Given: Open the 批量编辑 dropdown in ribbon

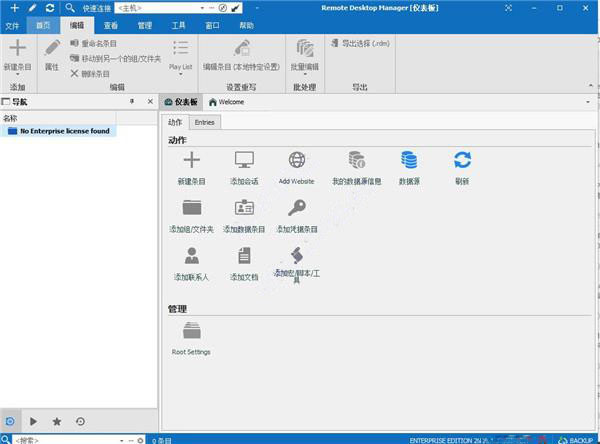Looking at the screenshot, I should pyautogui.click(x=304, y=73).
